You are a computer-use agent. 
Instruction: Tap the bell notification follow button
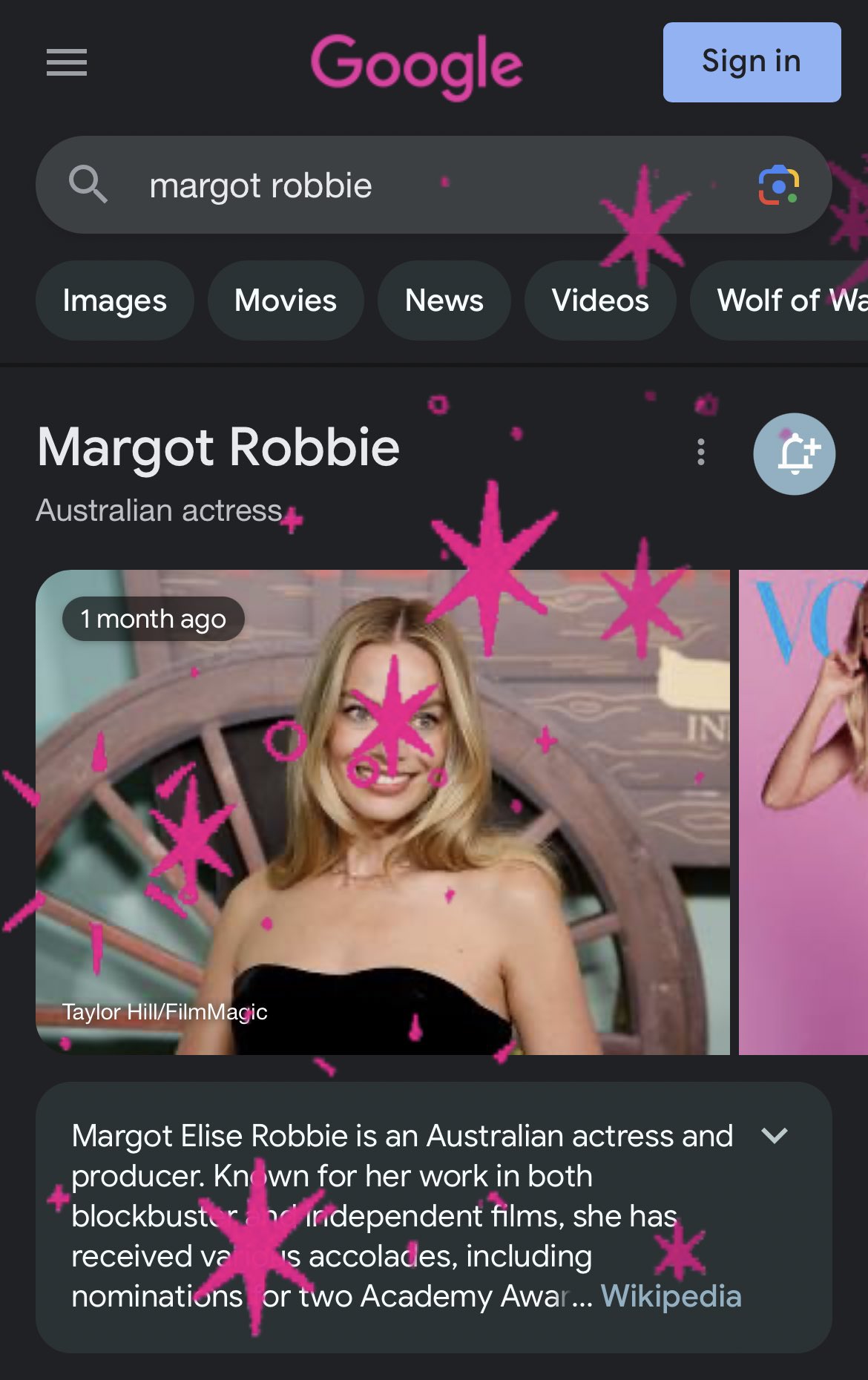pos(795,454)
